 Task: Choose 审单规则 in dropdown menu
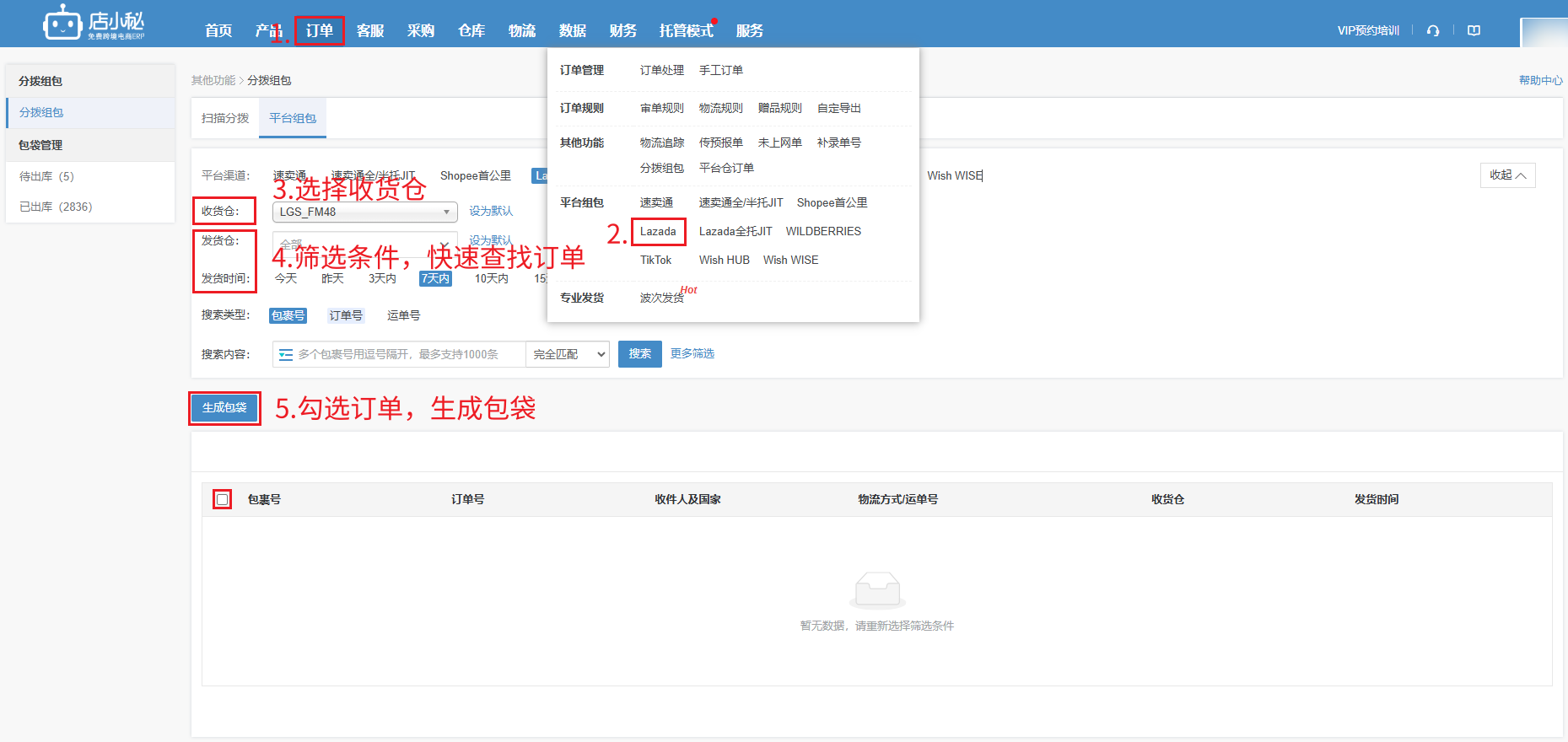click(x=662, y=108)
